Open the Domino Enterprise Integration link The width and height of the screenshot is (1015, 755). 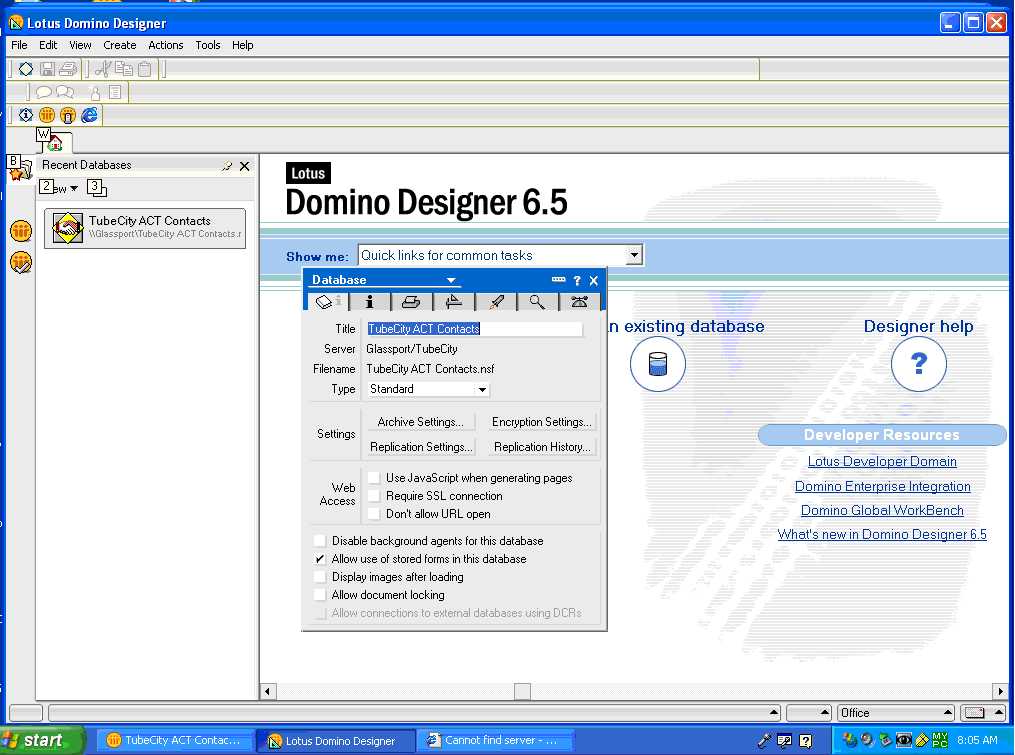pyautogui.click(x=882, y=486)
